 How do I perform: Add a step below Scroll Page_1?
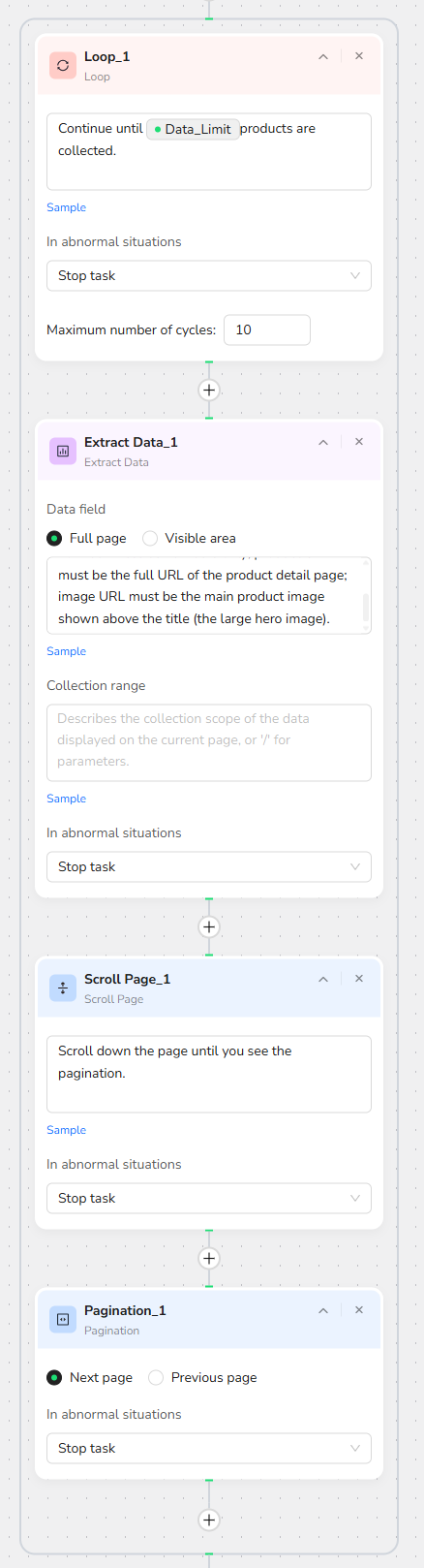[x=209, y=1258]
